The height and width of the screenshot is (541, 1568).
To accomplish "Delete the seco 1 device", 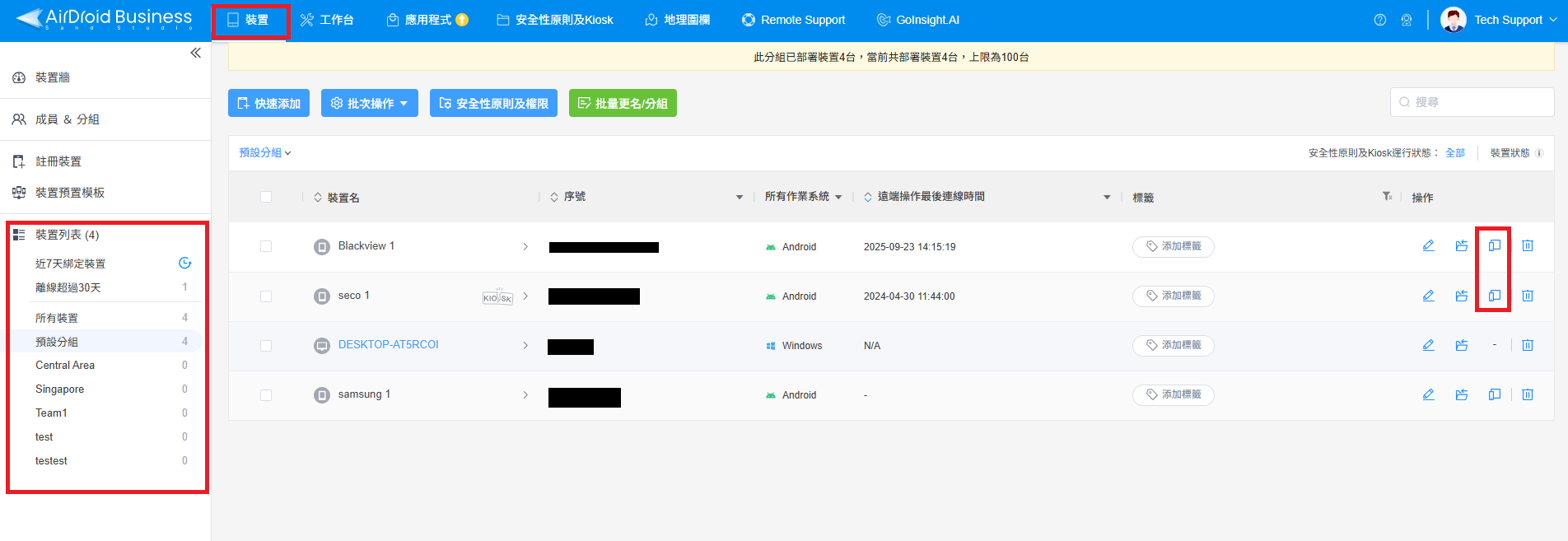I will pos(1528,296).
